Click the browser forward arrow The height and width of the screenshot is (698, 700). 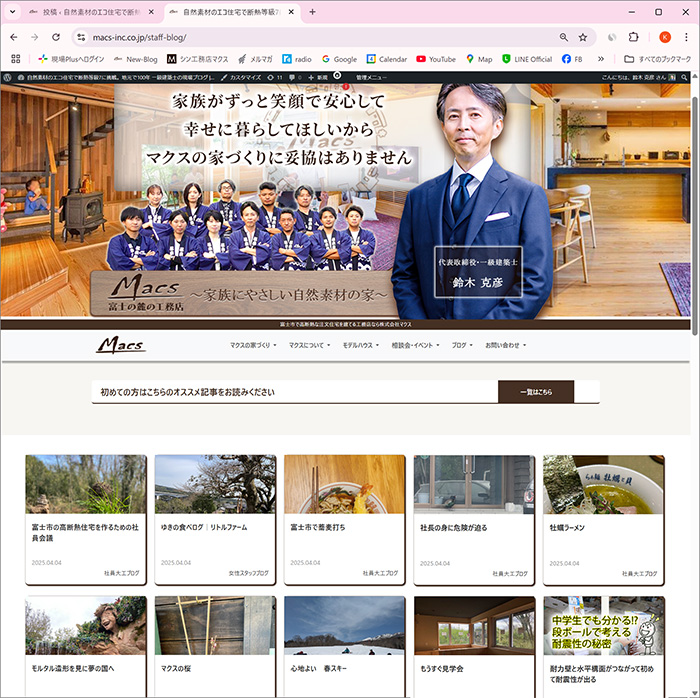(35, 37)
